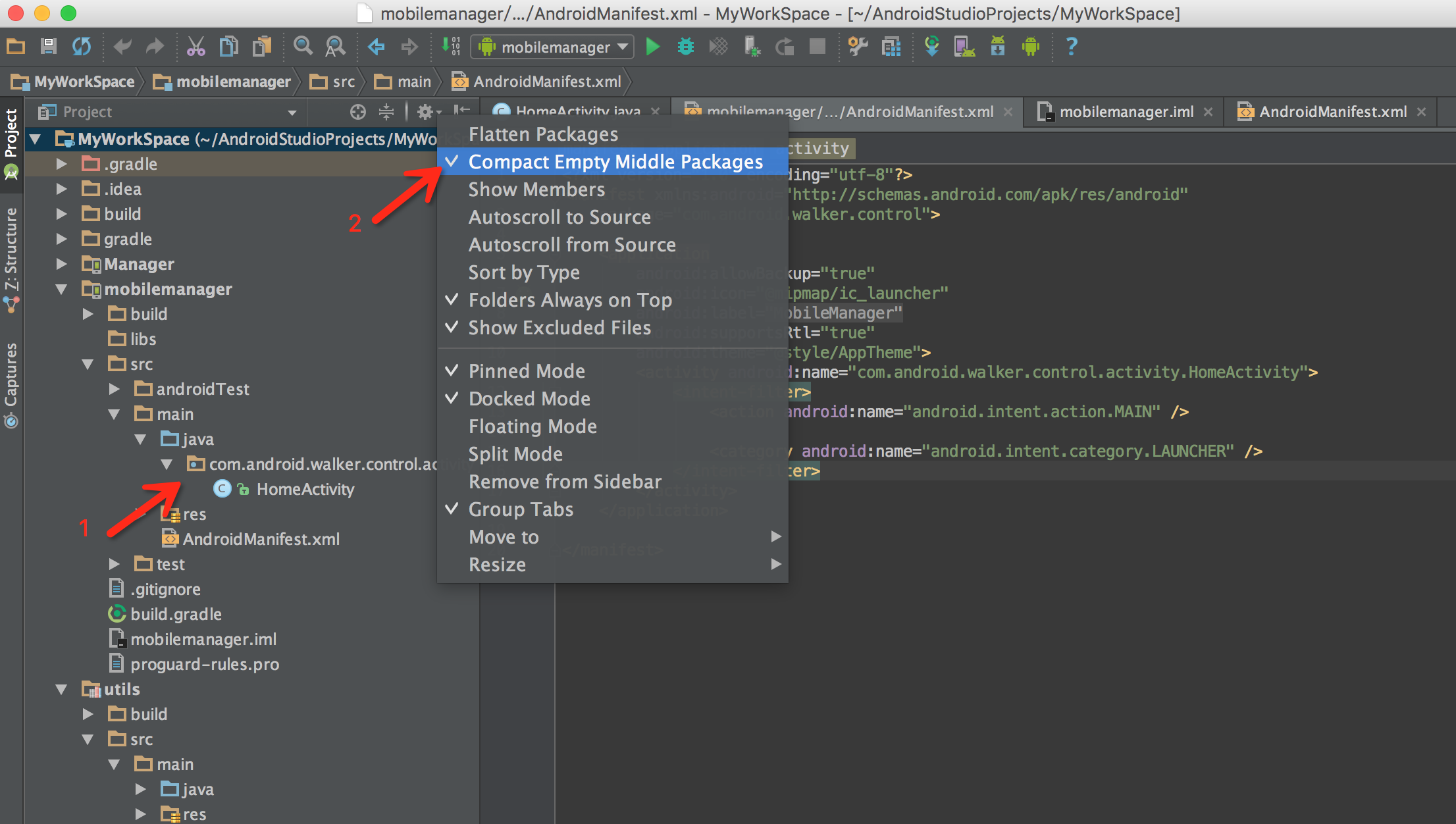Select Remove from Sidebar menu item

pyautogui.click(x=612, y=482)
